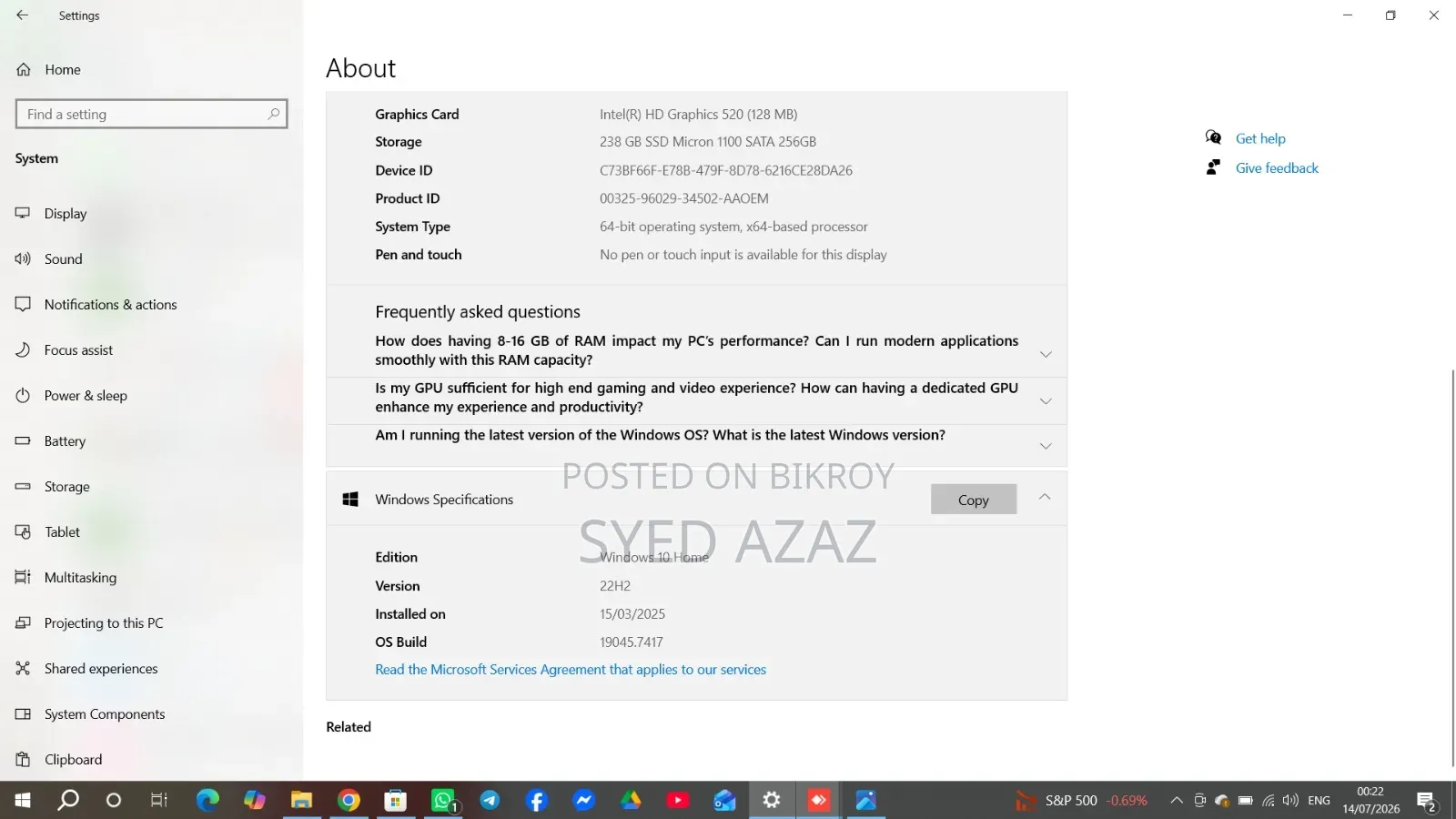This screenshot has height=819, width=1456.
Task: Click the Get help chat icon
Action: pyautogui.click(x=1213, y=137)
